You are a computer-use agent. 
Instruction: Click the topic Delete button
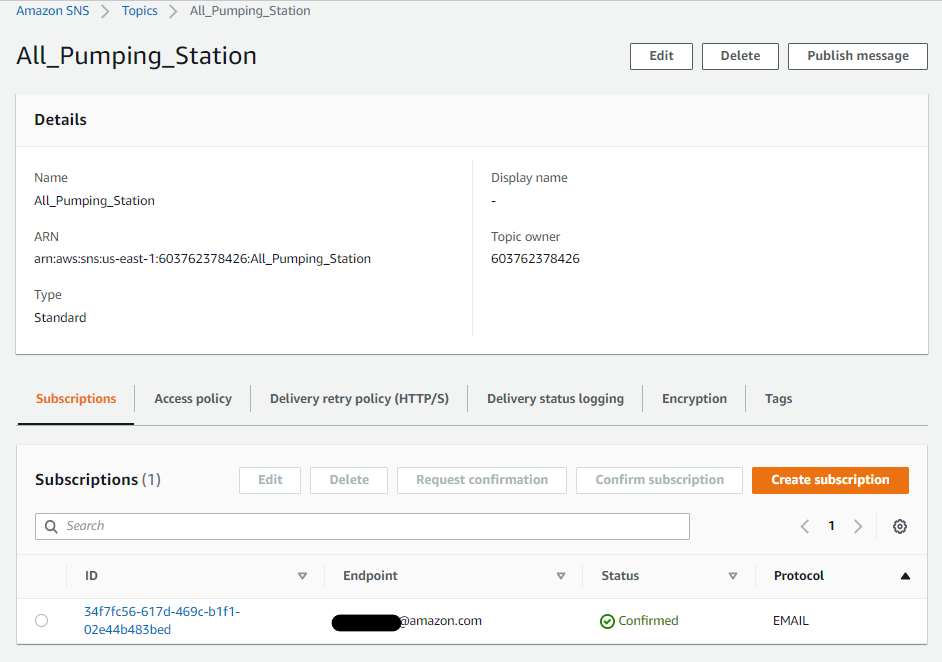[x=740, y=56]
